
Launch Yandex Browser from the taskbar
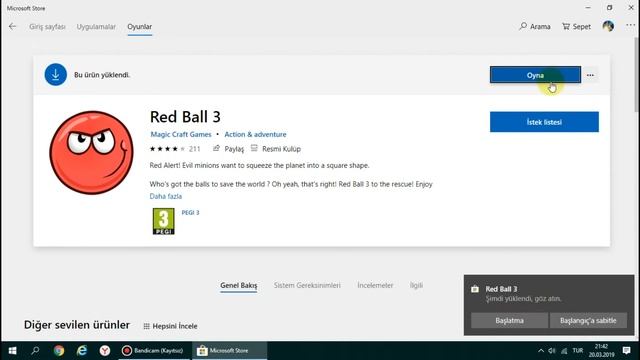(x=105, y=351)
